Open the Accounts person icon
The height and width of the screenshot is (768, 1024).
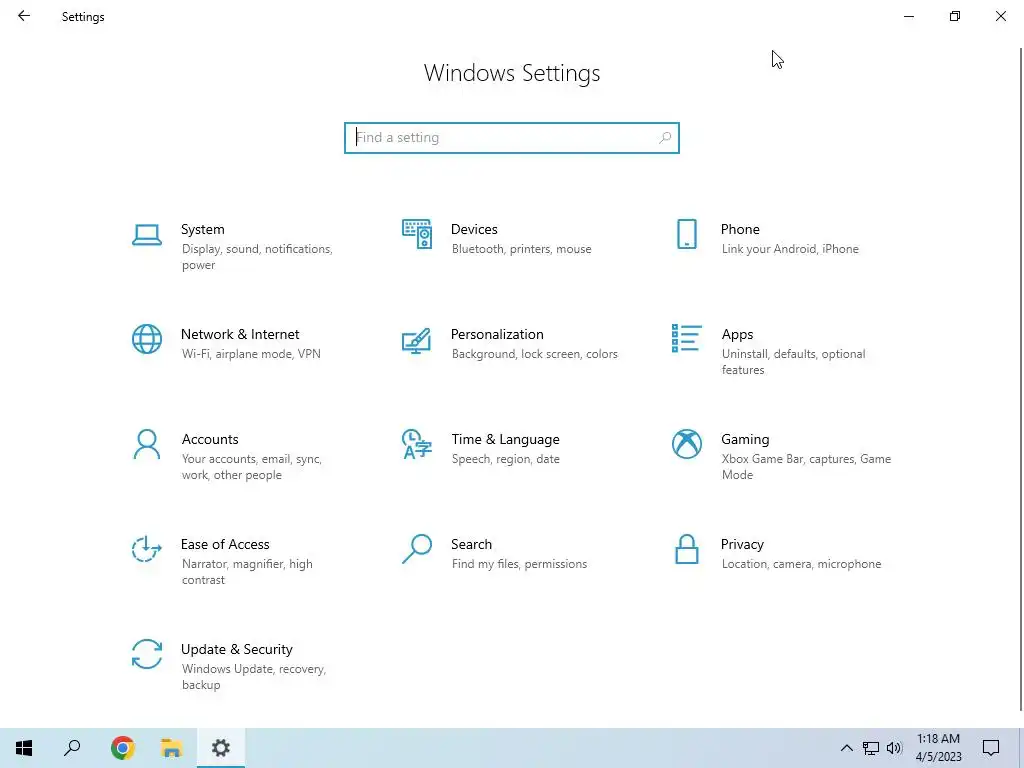tap(147, 444)
